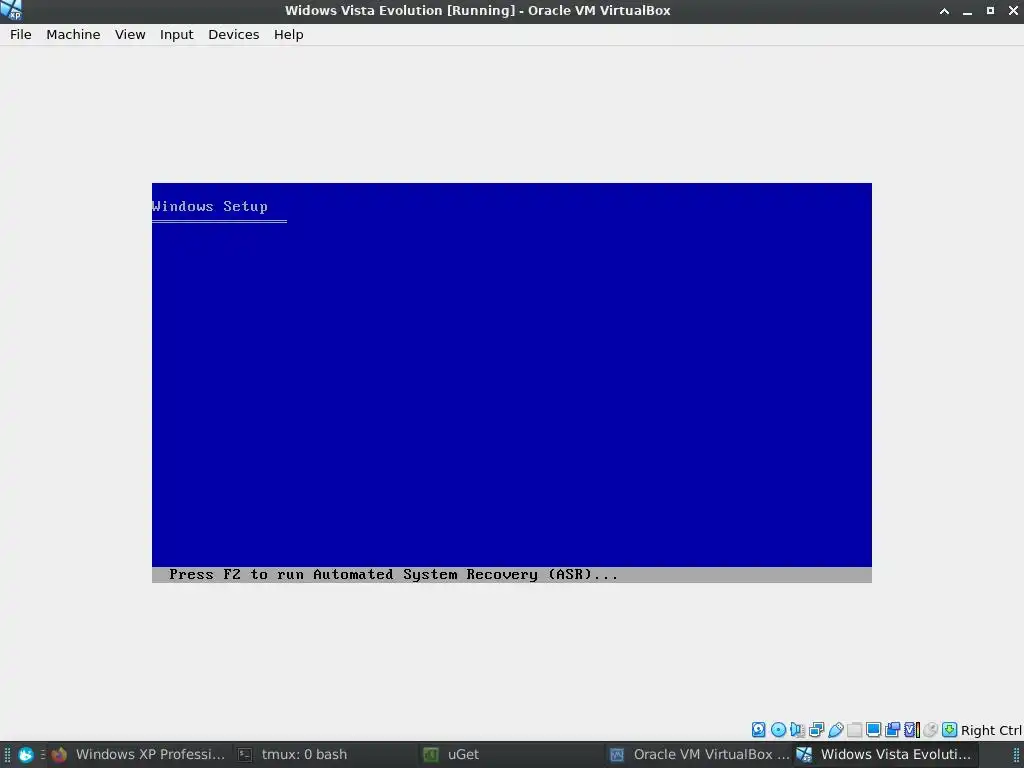The height and width of the screenshot is (768, 1024).
Task: Click the CPU virtualization status icon
Action: click(x=912, y=730)
